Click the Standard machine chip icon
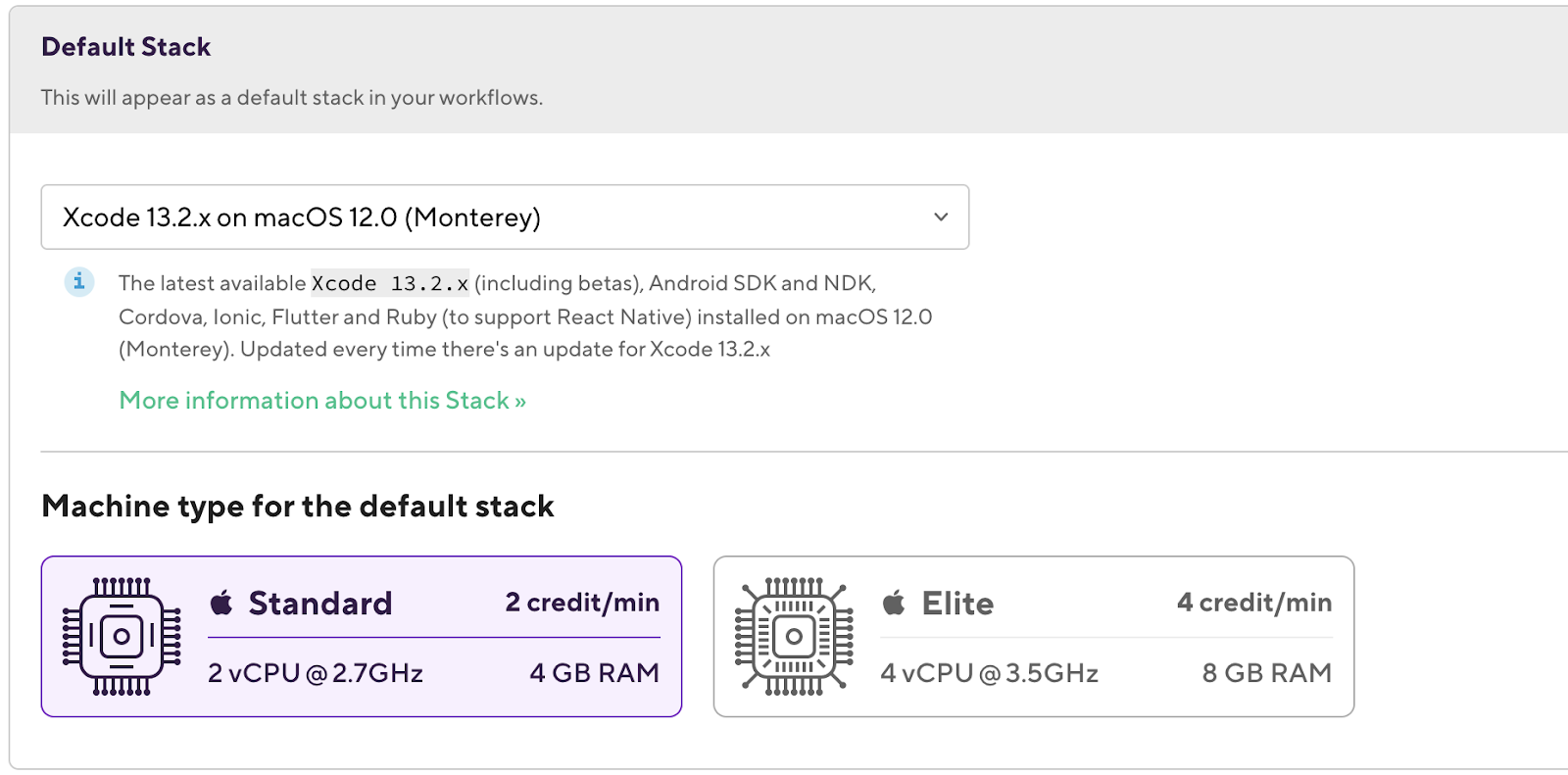1568x775 pixels. tap(122, 637)
